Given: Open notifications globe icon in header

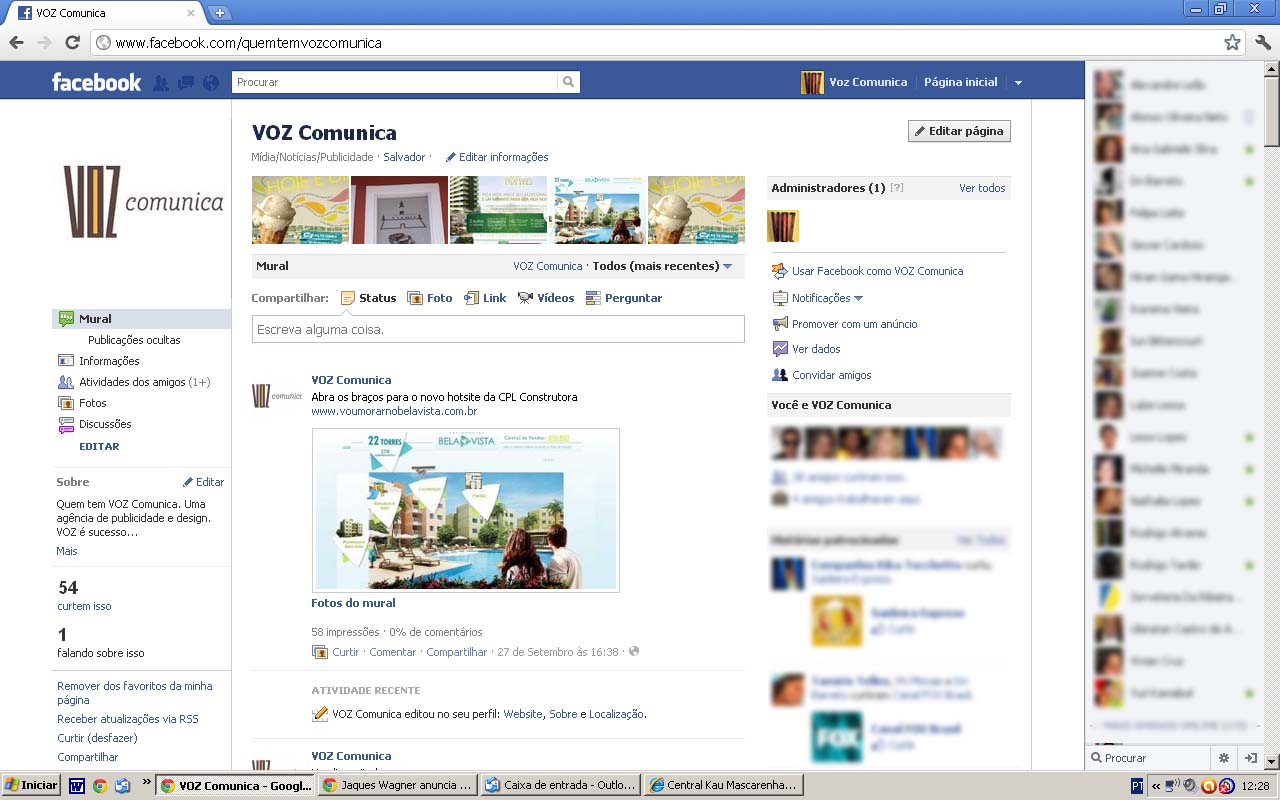Looking at the screenshot, I should point(210,83).
